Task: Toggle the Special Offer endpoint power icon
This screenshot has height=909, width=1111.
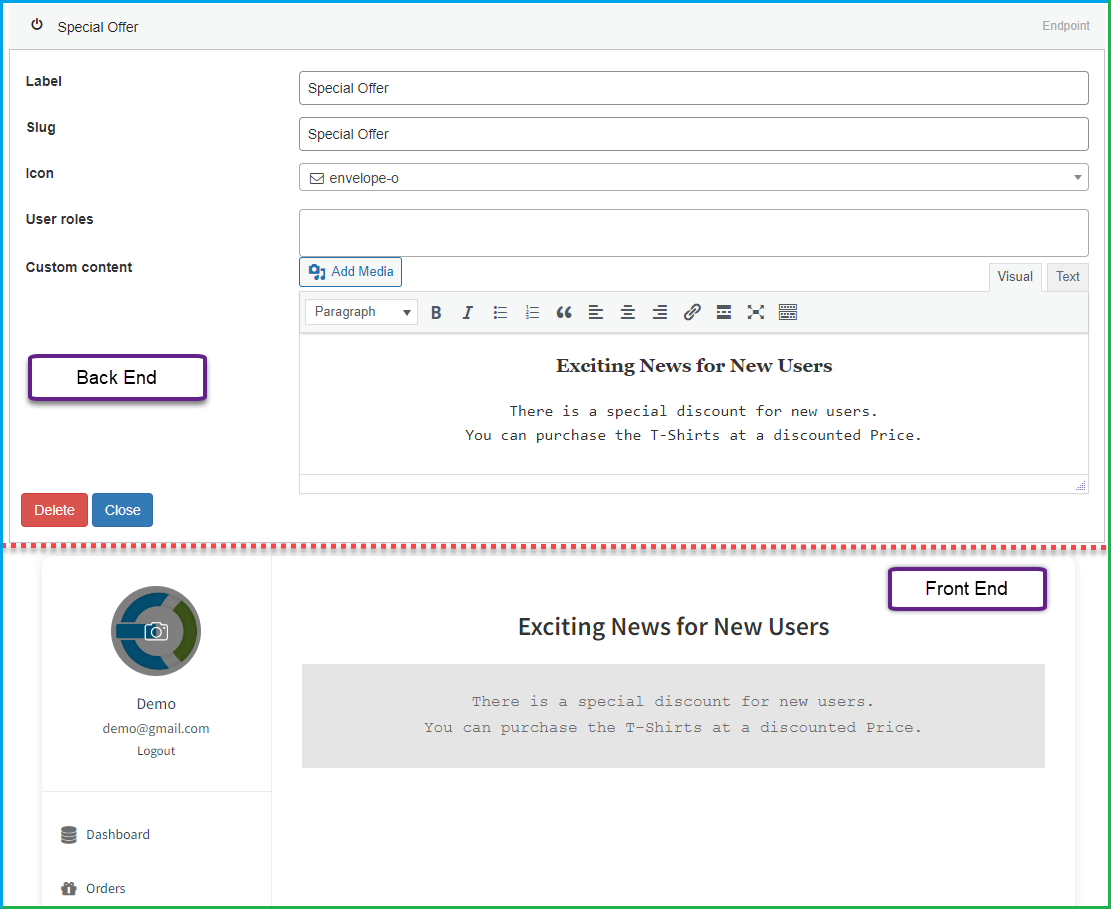Action: pyautogui.click(x=37, y=26)
